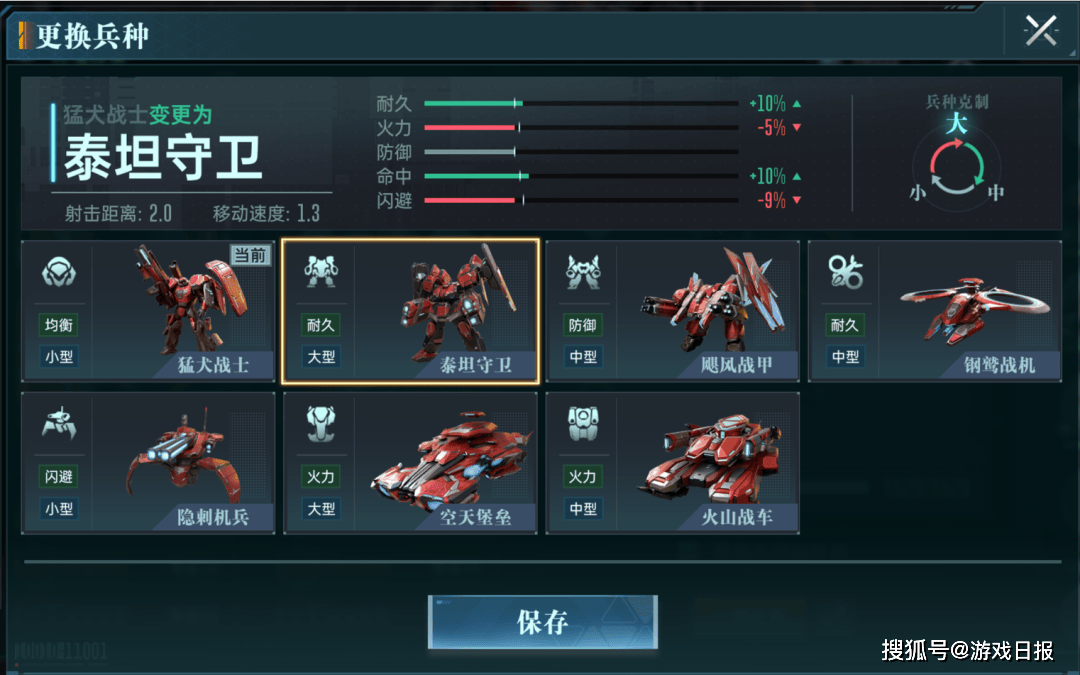Viewport: 1080px width, 675px height.
Task: Click the 大型 size tag on 泰坦守卫
Action: pos(320,357)
